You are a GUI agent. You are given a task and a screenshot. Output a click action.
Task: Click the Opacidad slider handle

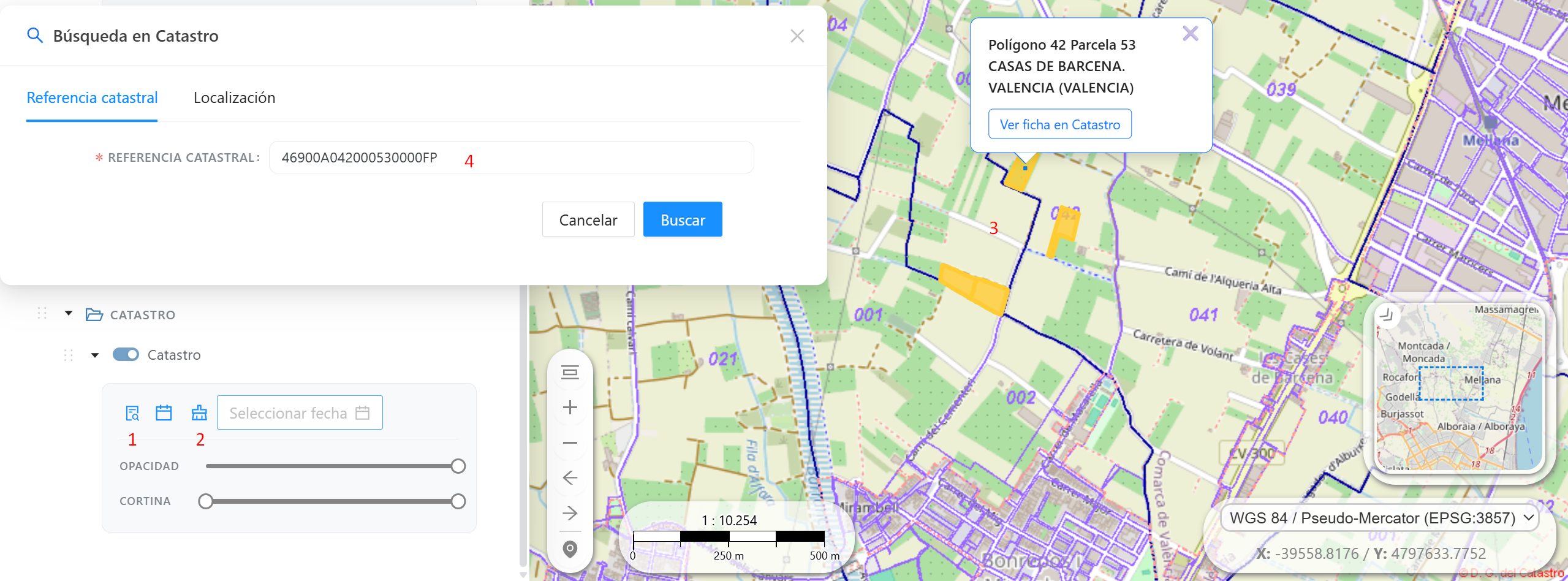458,466
